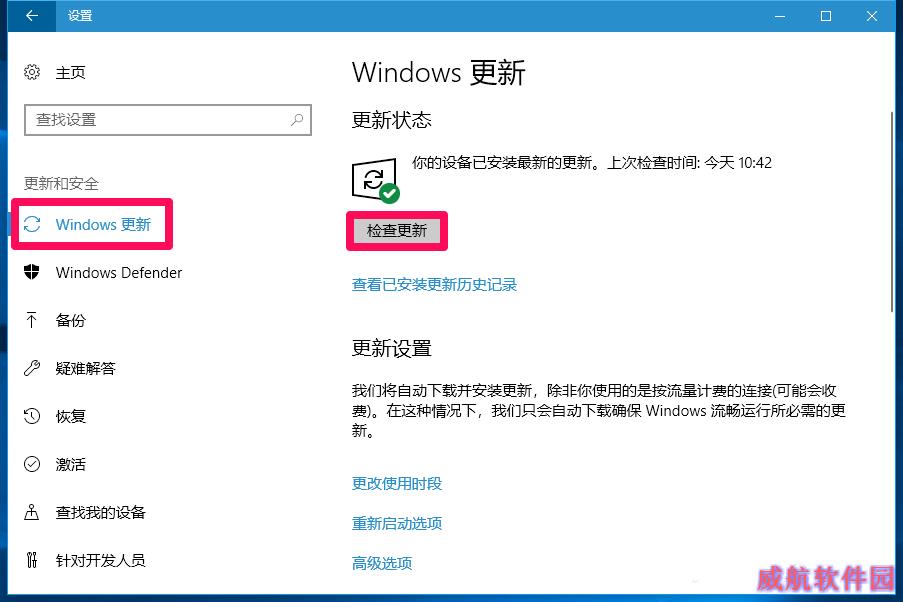The image size is (903, 602).
Task: Click the home gear icon
Action: 32,72
